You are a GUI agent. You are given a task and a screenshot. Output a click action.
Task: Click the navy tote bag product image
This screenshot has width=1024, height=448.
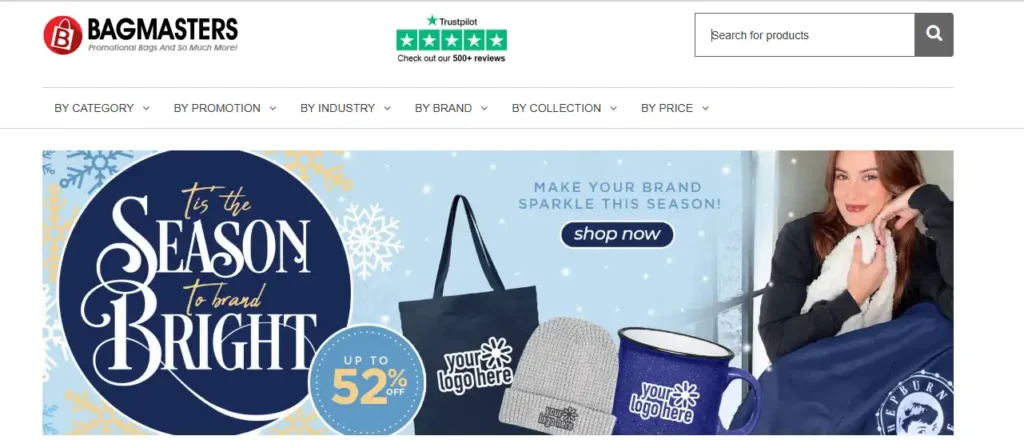pyautogui.click(x=468, y=313)
